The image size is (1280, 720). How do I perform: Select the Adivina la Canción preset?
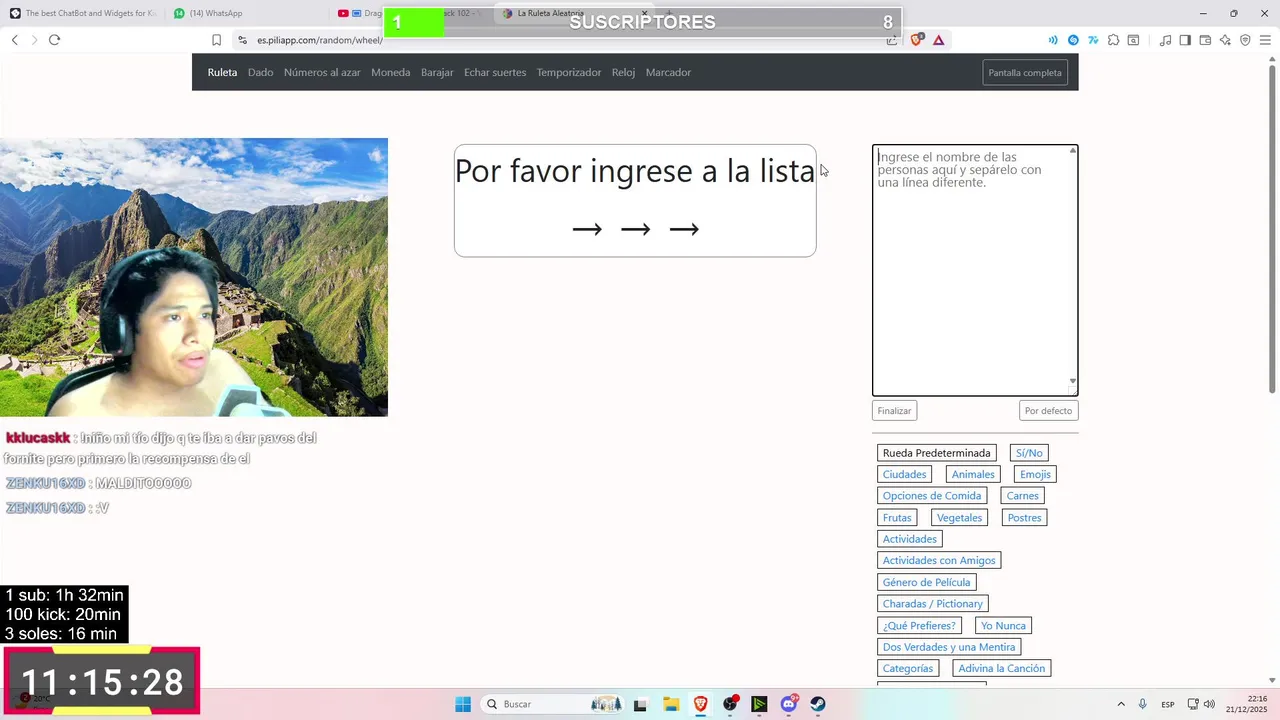(x=1002, y=668)
